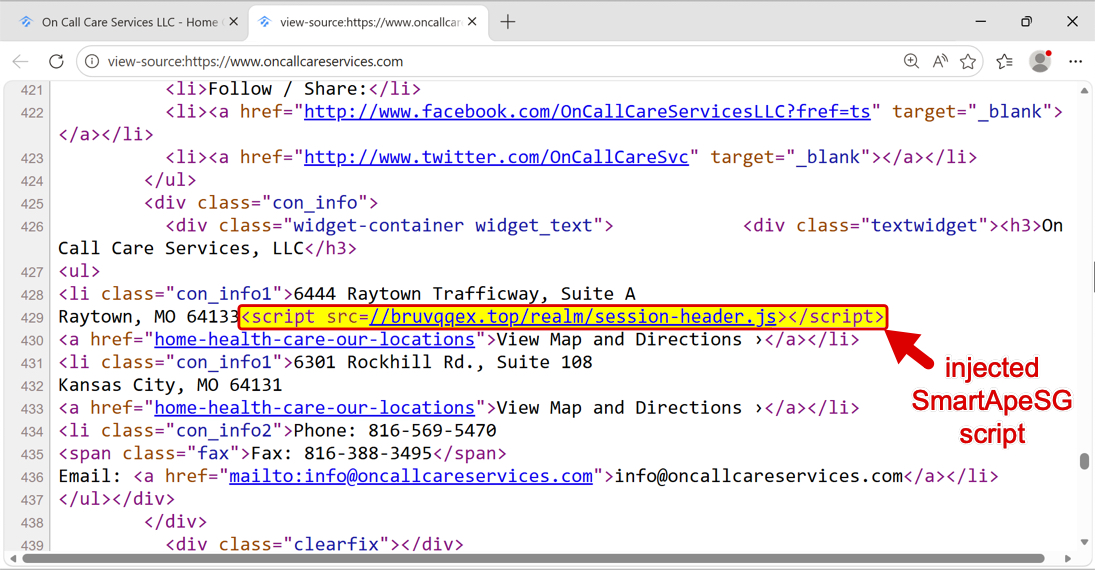Screen dimensions: 1095x570
Task: Close the On Call Care Services tab
Action: click(232, 22)
